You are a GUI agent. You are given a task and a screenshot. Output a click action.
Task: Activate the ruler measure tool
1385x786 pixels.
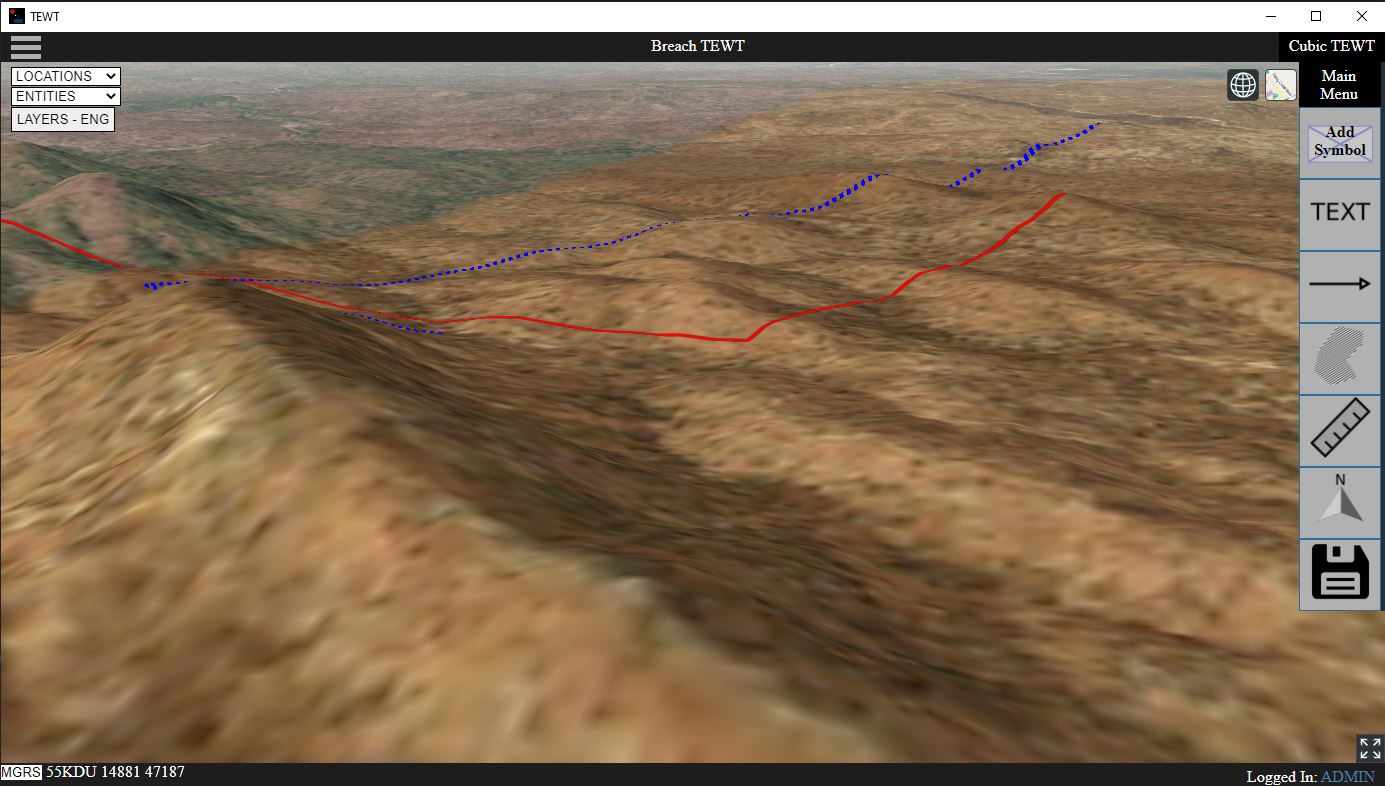pyautogui.click(x=1339, y=429)
